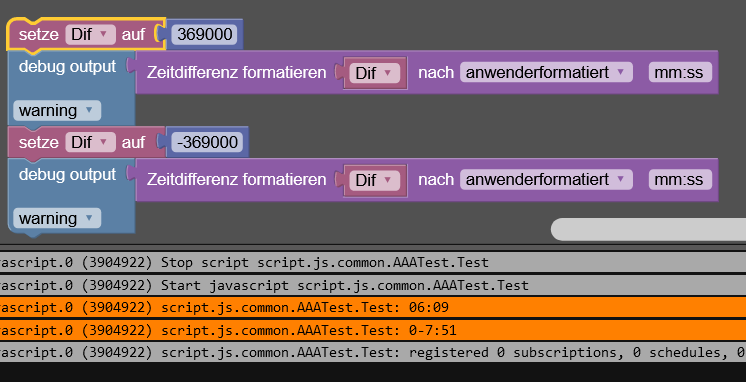
Task: Click the second mm:ss format field
Action: click(680, 180)
